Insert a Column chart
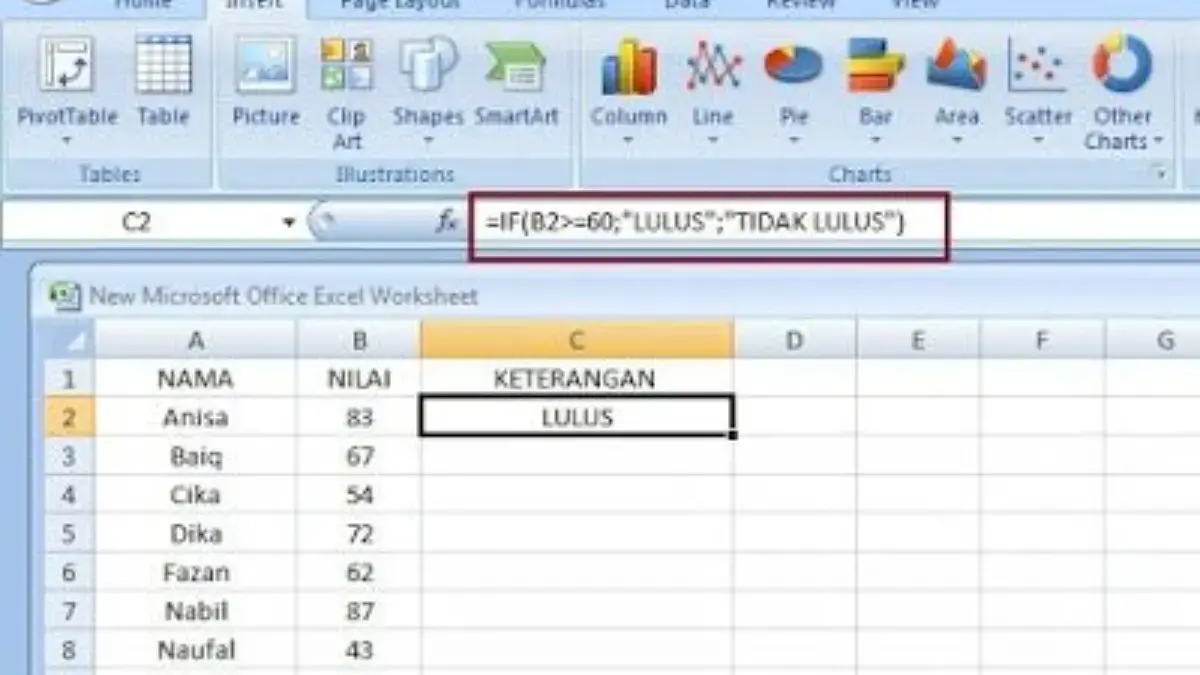Screen dimensions: 1200x675 [628, 90]
